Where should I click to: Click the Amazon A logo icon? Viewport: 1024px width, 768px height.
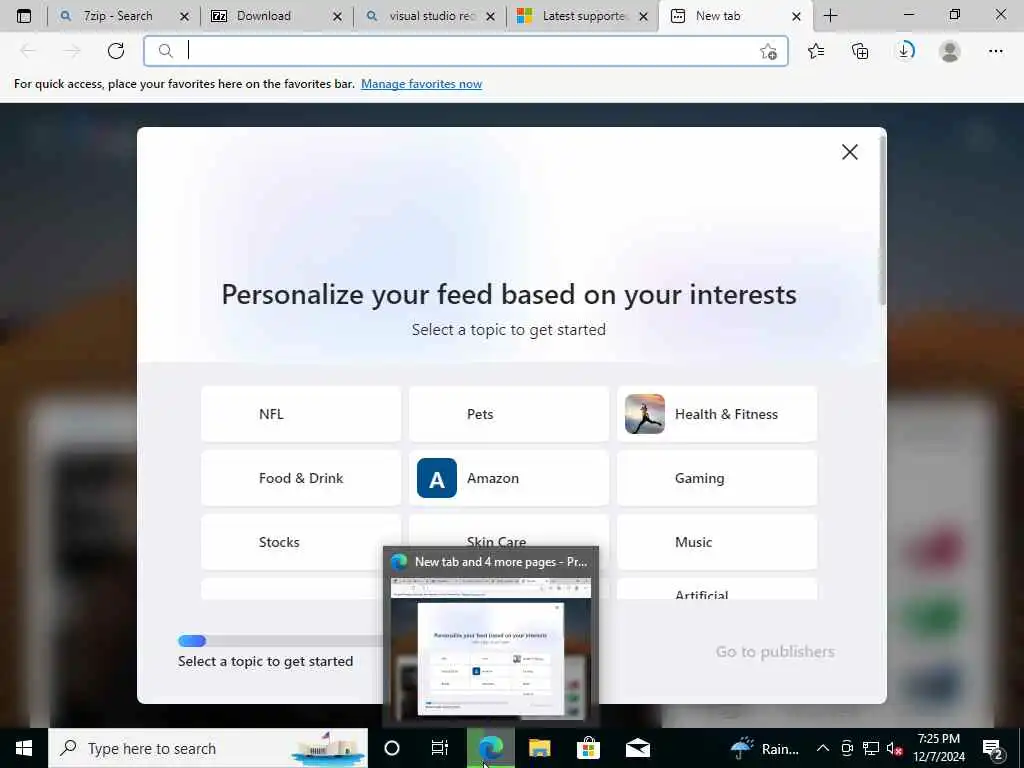point(437,478)
